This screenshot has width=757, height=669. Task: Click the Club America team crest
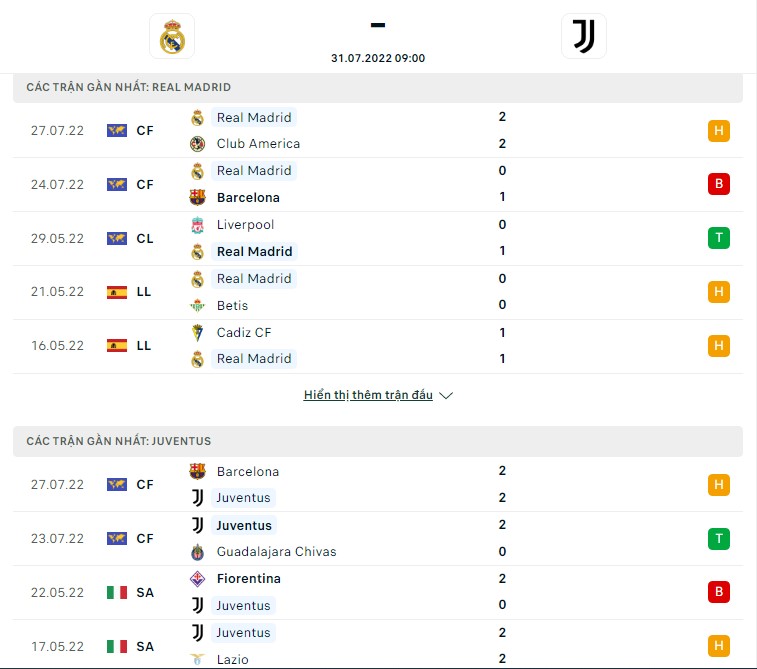click(197, 144)
